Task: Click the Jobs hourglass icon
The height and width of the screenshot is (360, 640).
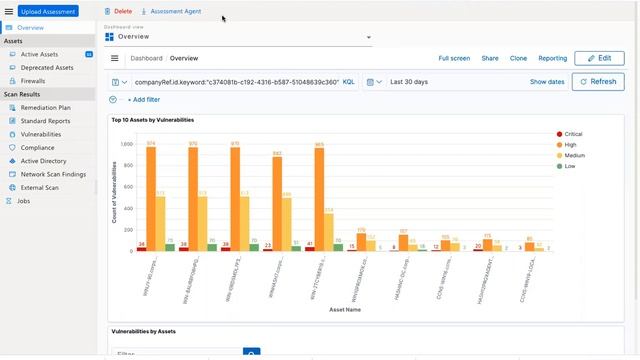Action: [x=9, y=201]
